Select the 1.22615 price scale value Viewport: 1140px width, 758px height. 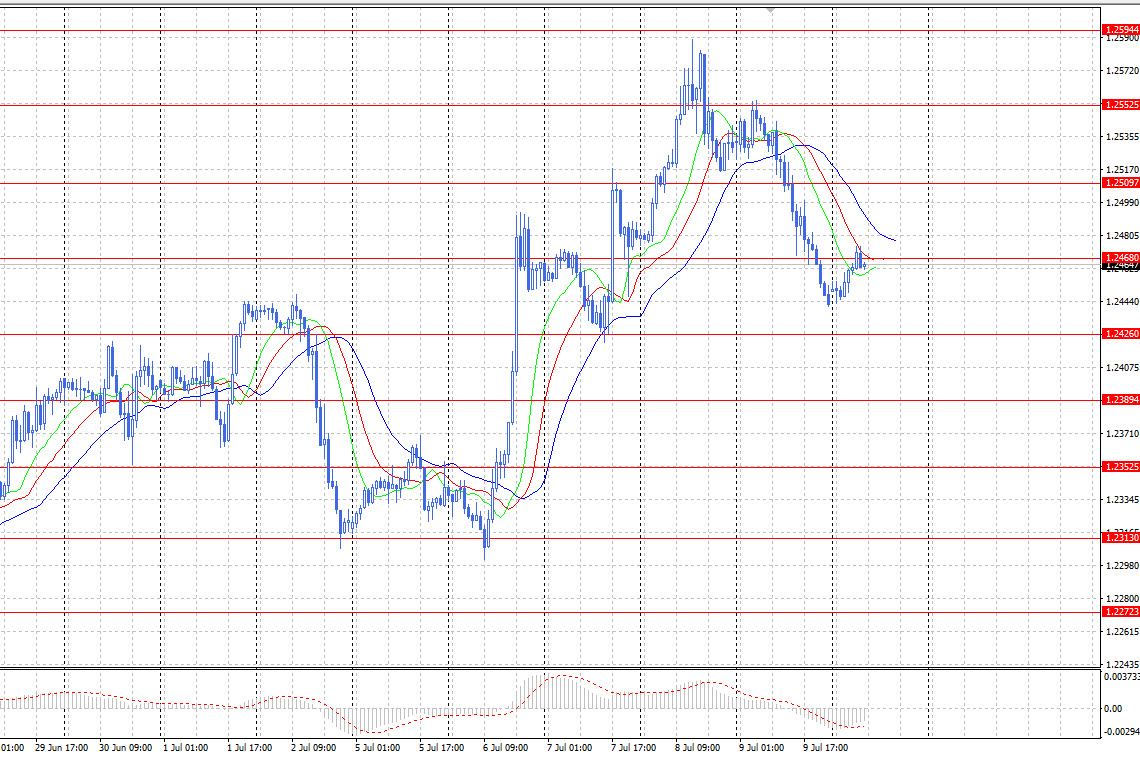pos(1122,632)
